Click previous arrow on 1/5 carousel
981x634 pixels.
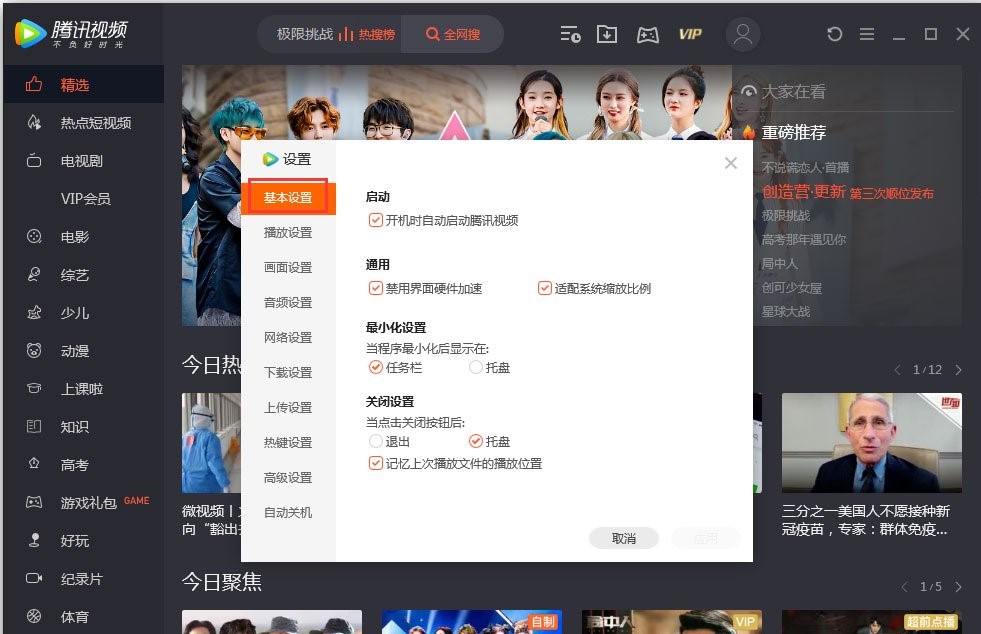pos(904,587)
